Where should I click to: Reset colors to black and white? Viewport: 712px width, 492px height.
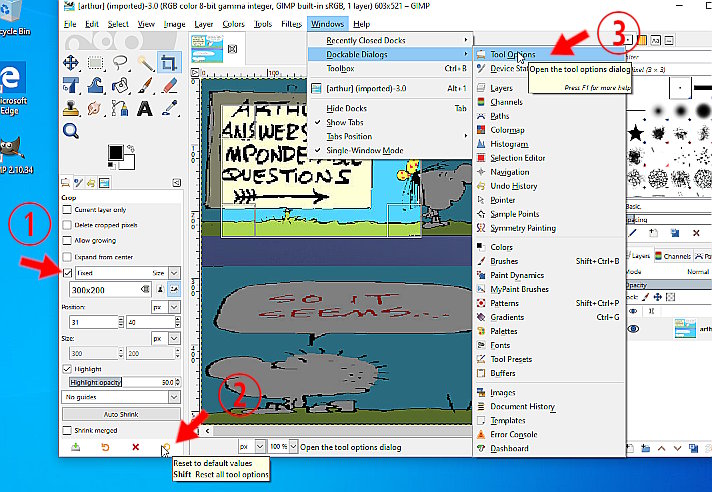111,166
